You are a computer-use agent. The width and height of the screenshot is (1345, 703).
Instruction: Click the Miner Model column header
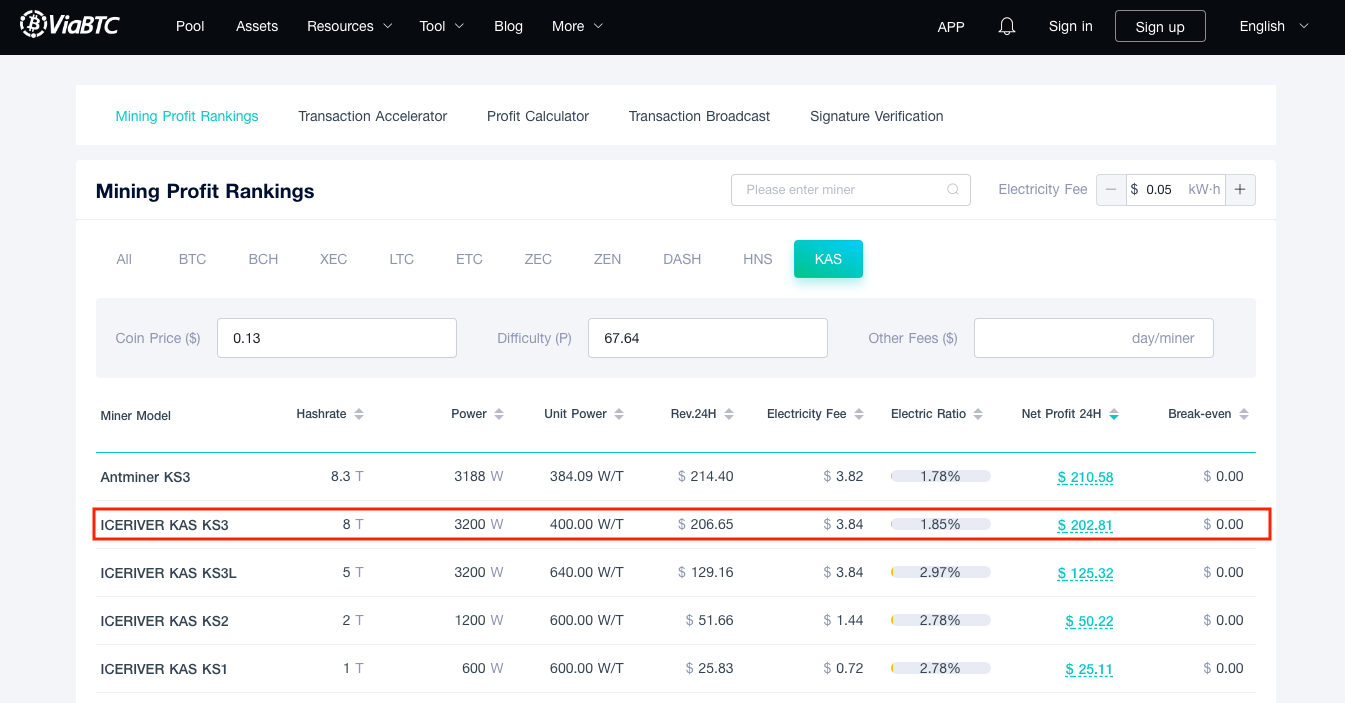click(136, 415)
